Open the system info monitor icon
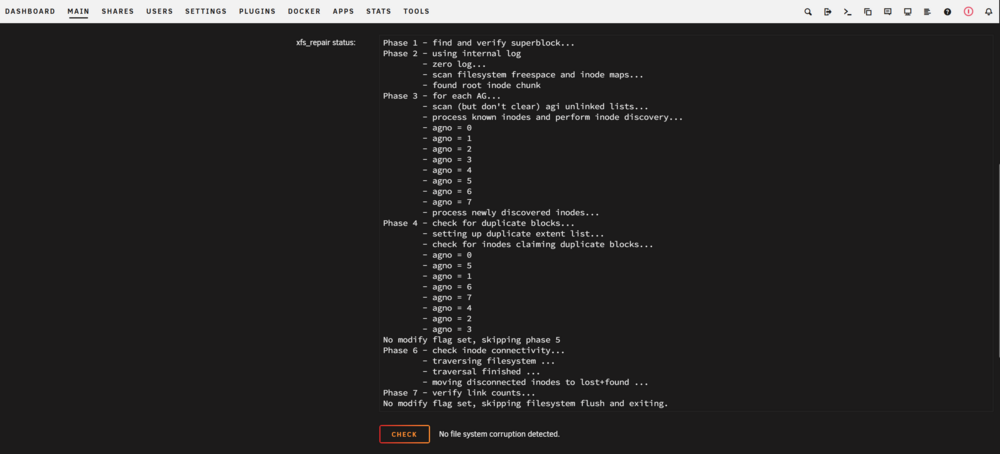 pos(908,11)
